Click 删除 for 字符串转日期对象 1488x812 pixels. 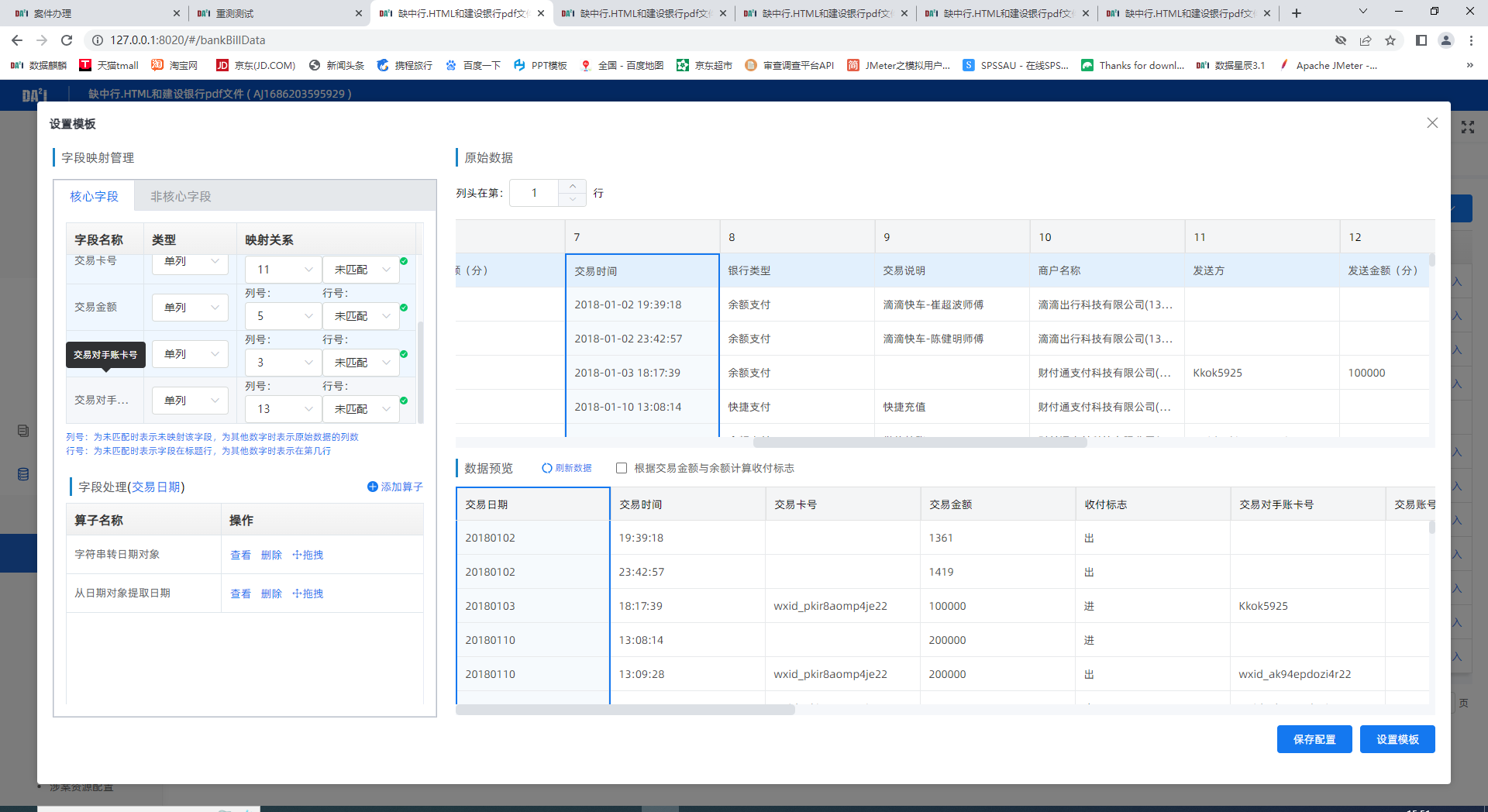271,555
